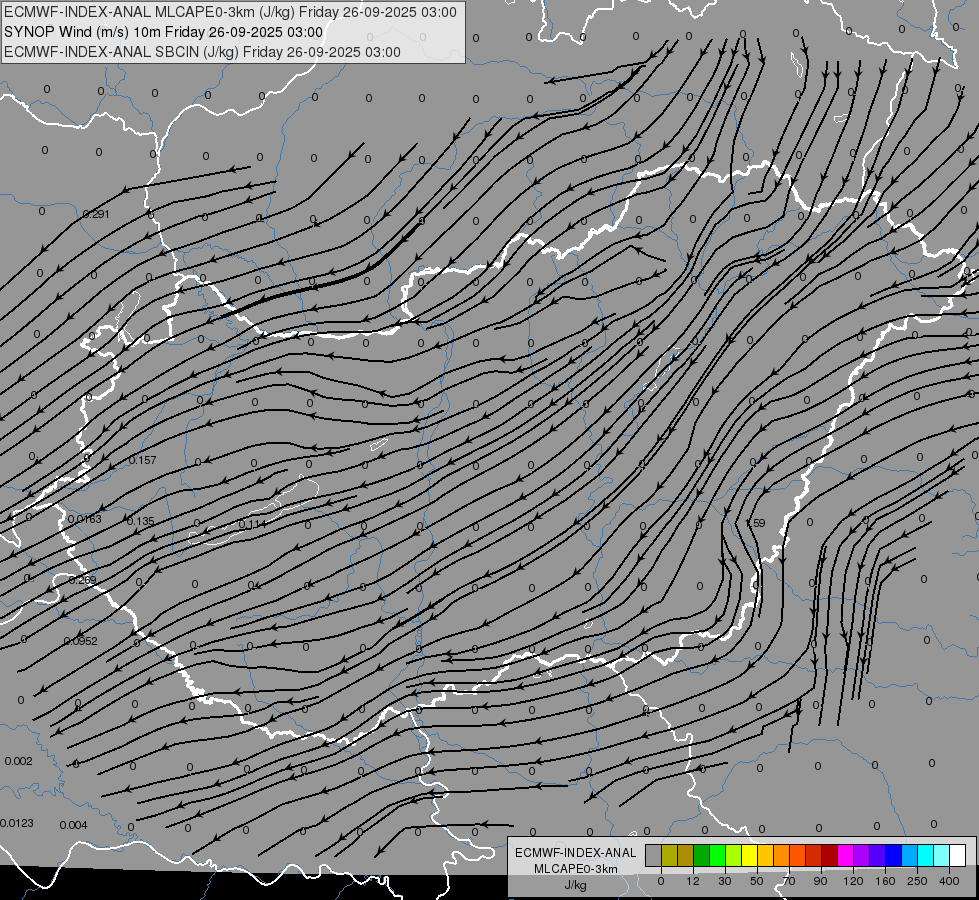
Task: Click the MLCAPE0-3km legend label
Action: pyautogui.click(x=575, y=869)
